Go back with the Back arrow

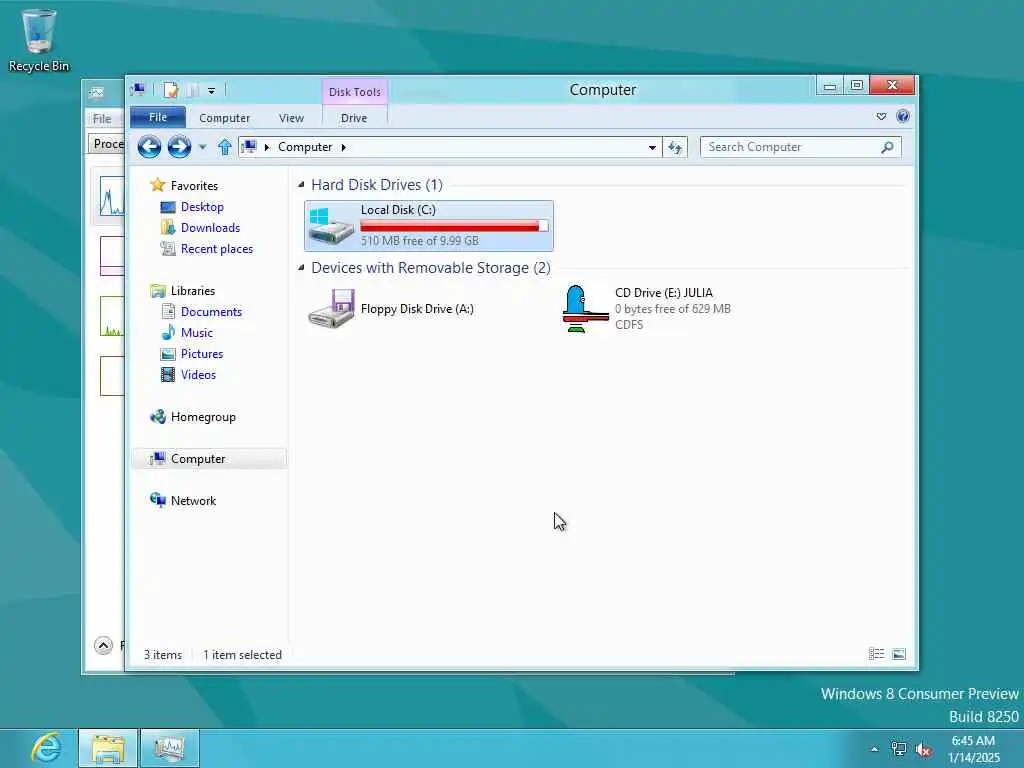pos(149,147)
